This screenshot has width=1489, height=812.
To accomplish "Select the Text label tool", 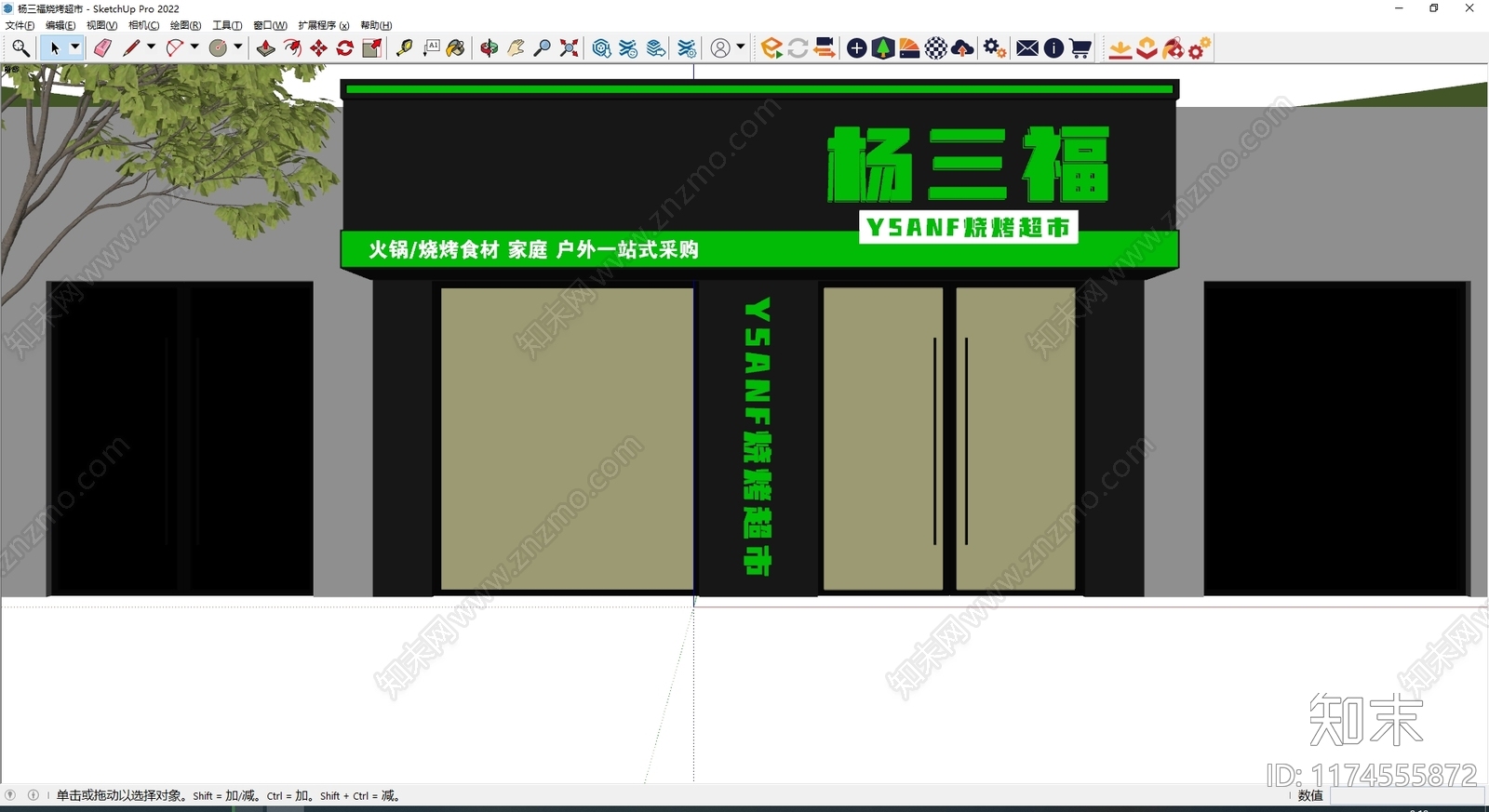I will click(x=431, y=48).
